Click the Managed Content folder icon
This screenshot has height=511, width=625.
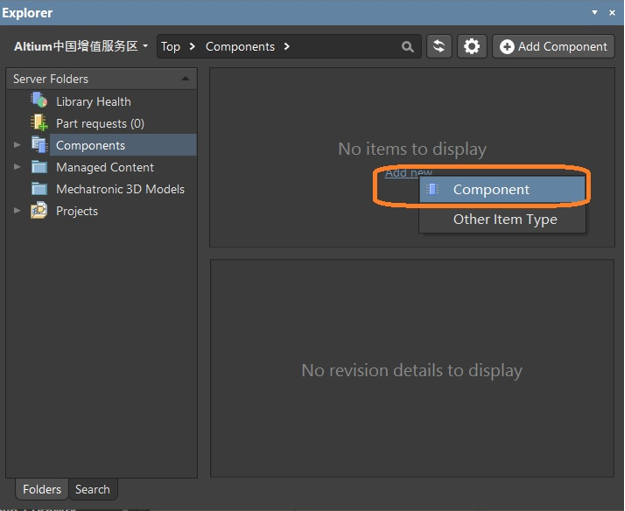39,167
